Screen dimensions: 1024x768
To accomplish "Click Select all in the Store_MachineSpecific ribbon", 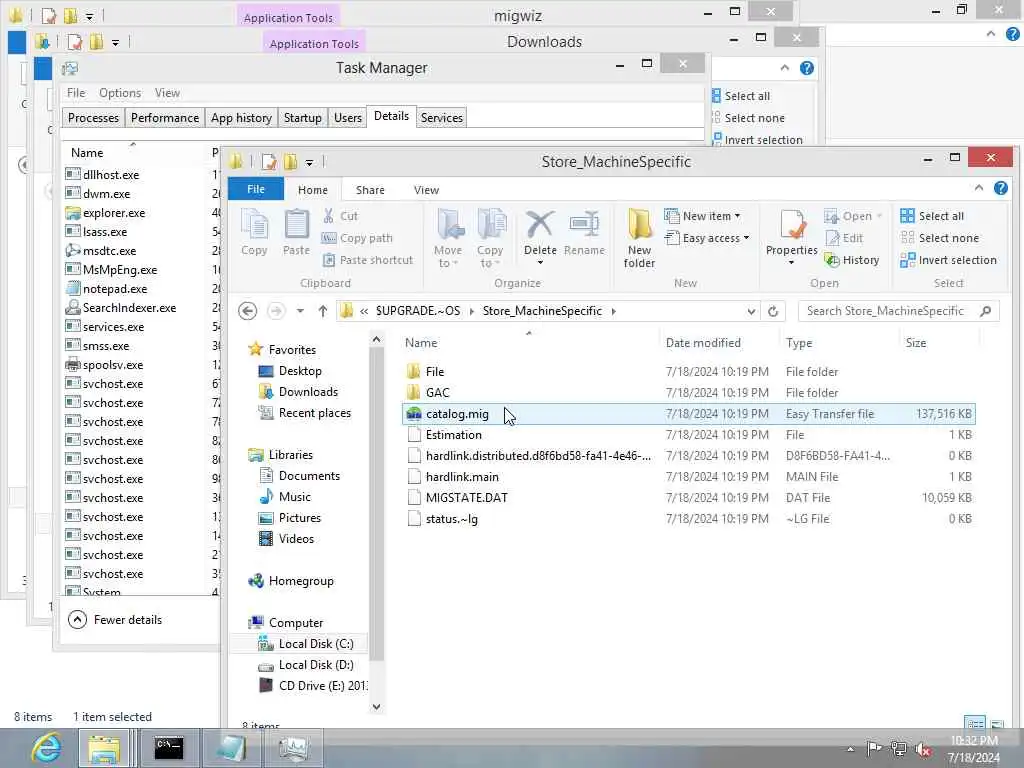I will [x=932, y=216].
